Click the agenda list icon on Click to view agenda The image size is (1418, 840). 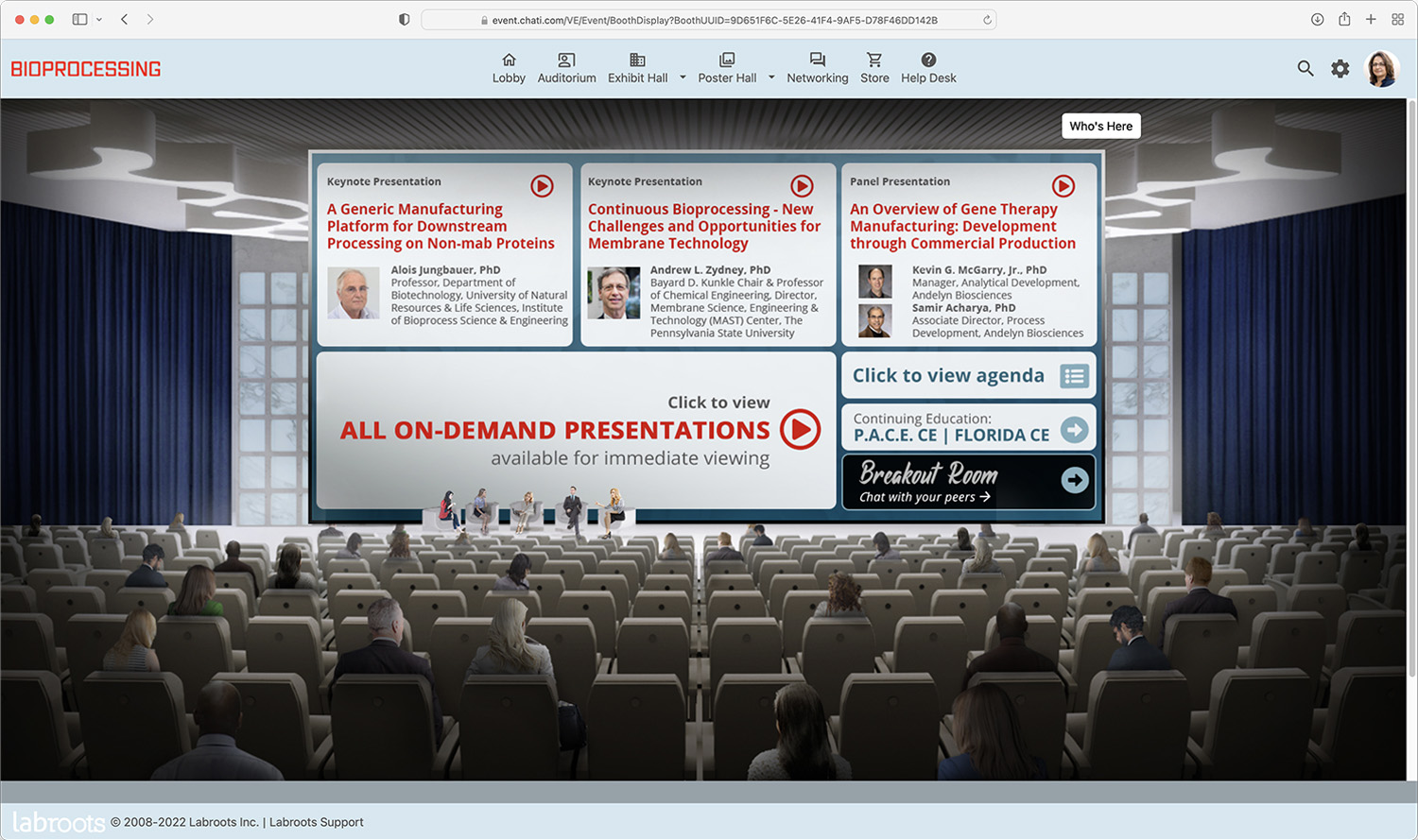click(x=1074, y=375)
